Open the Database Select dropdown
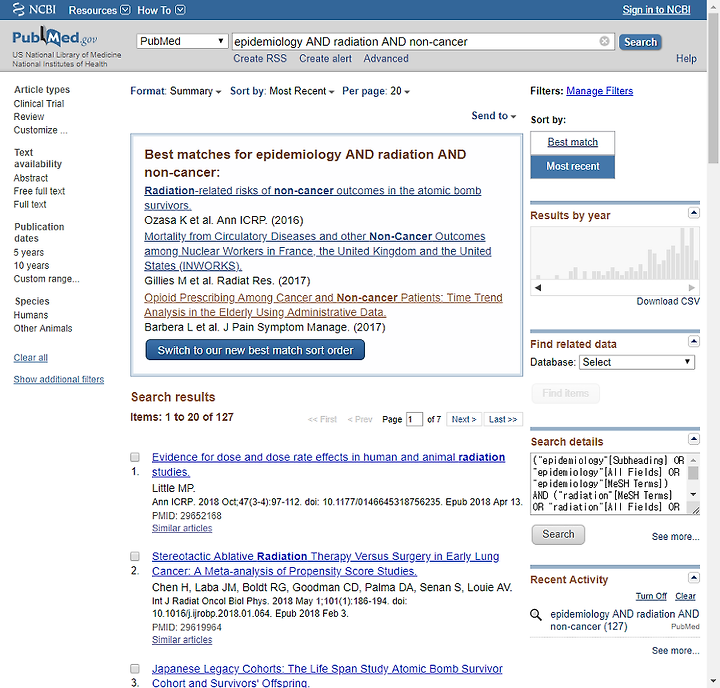Image resolution: width=720 pixels, height=688 pixels. 636,362
